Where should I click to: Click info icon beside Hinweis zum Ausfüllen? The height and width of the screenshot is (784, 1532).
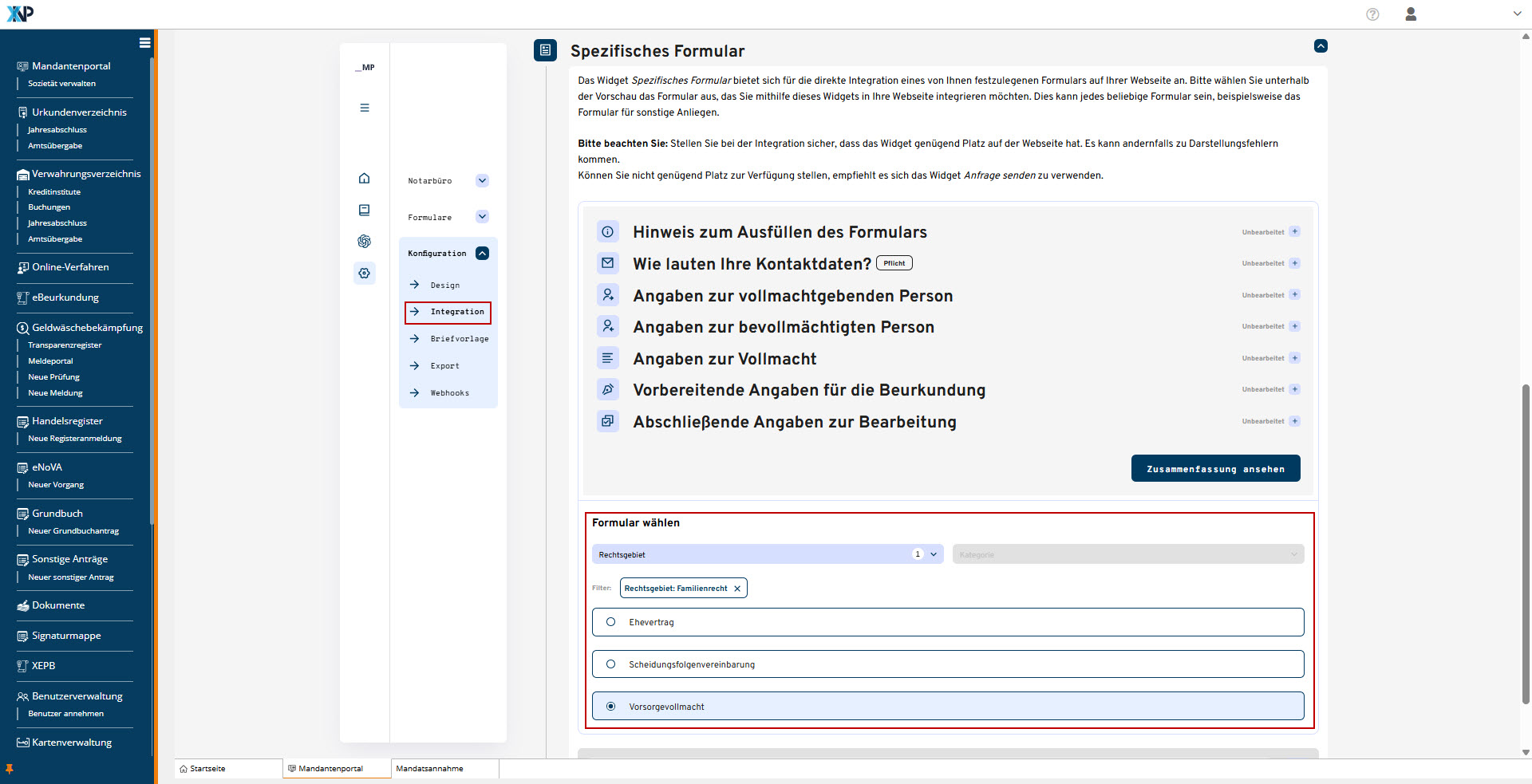pyautogui.click(x=608, y=232)
